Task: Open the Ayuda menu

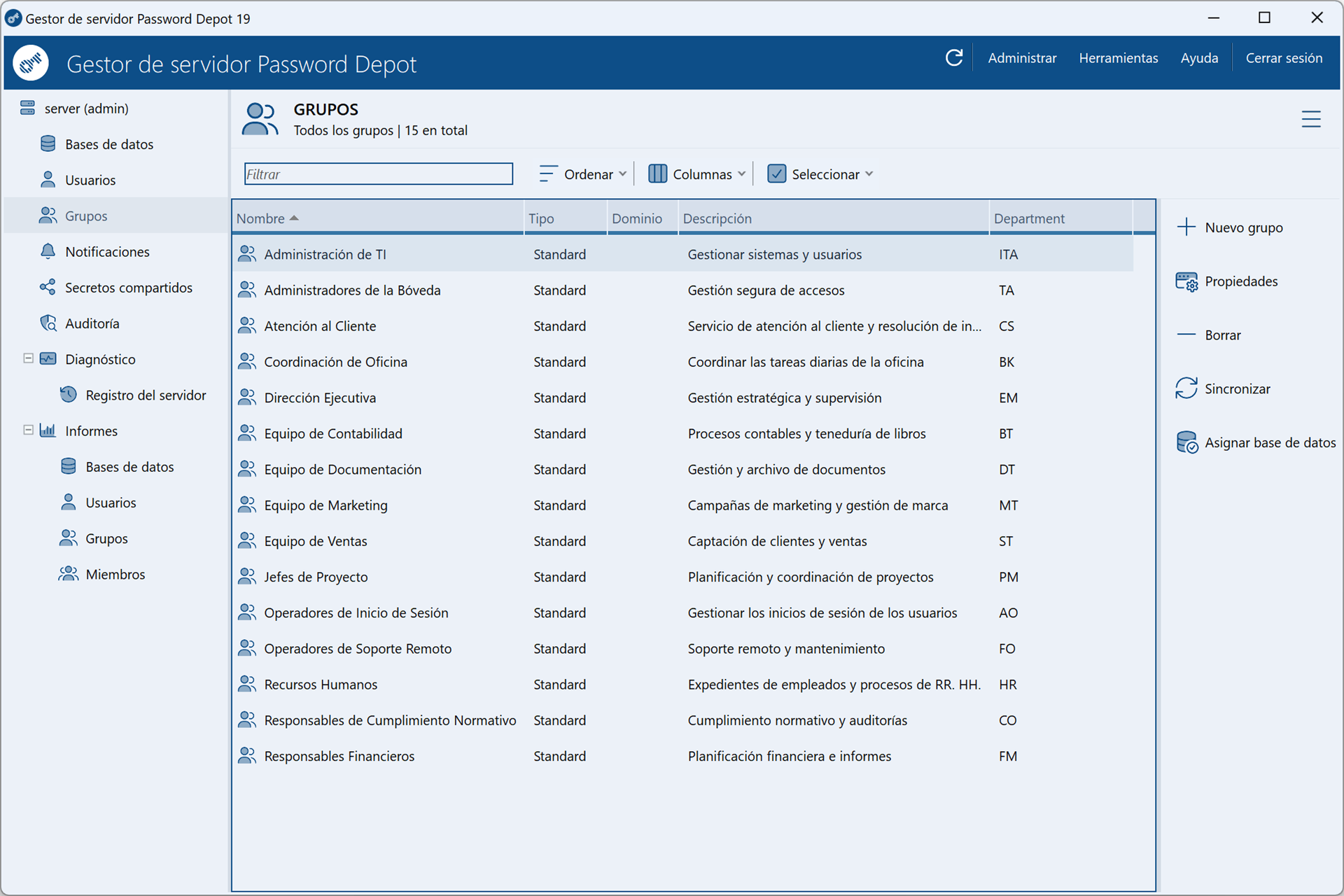Action: (1199, 58)
